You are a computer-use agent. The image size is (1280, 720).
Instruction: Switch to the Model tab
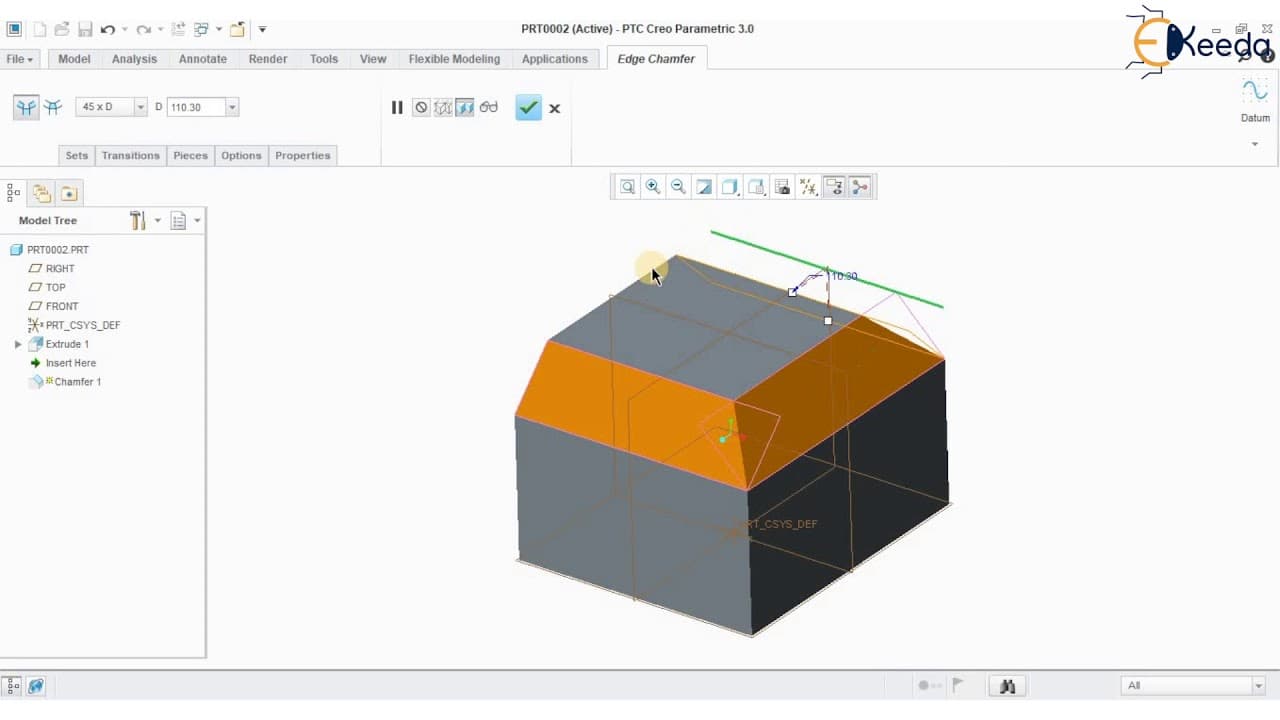(x=74, y=59)
